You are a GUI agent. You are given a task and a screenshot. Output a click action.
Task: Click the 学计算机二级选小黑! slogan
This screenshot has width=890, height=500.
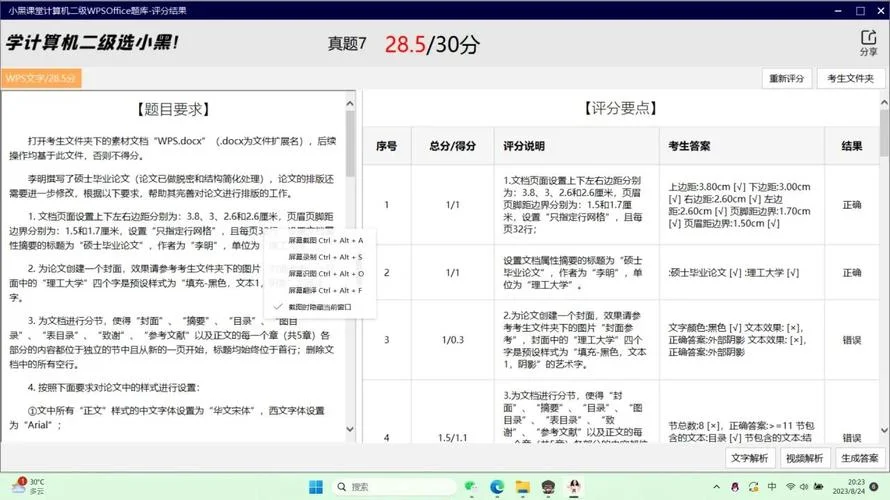coord(93,42)
